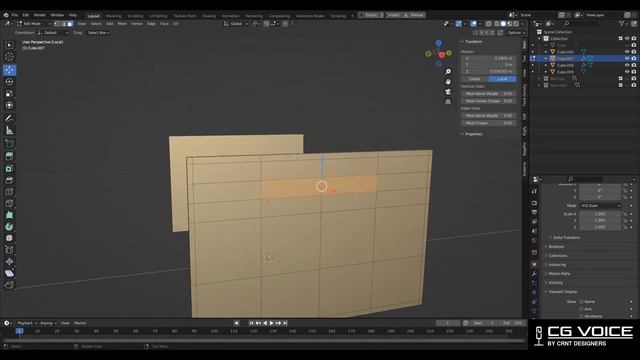Open the Mesh menu in header
Screen dimensions: 640x360
pos(122,24)
